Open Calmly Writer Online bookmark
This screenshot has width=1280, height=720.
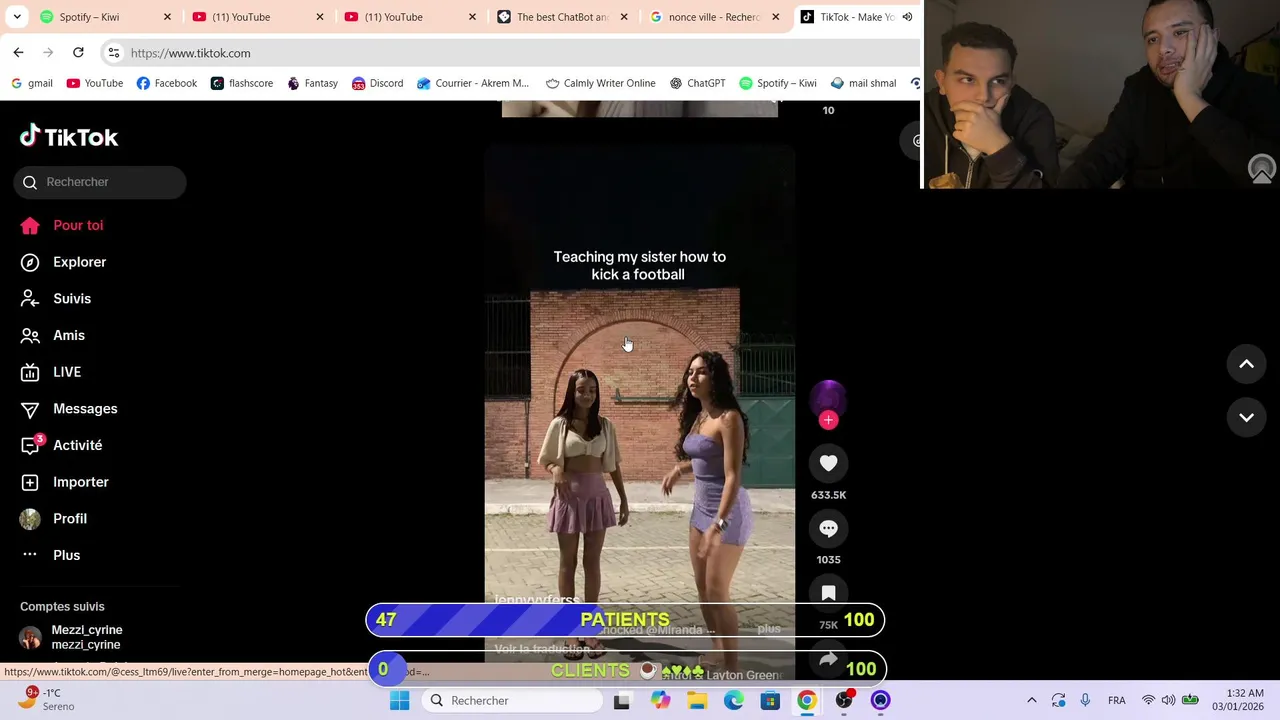point(600,83)
